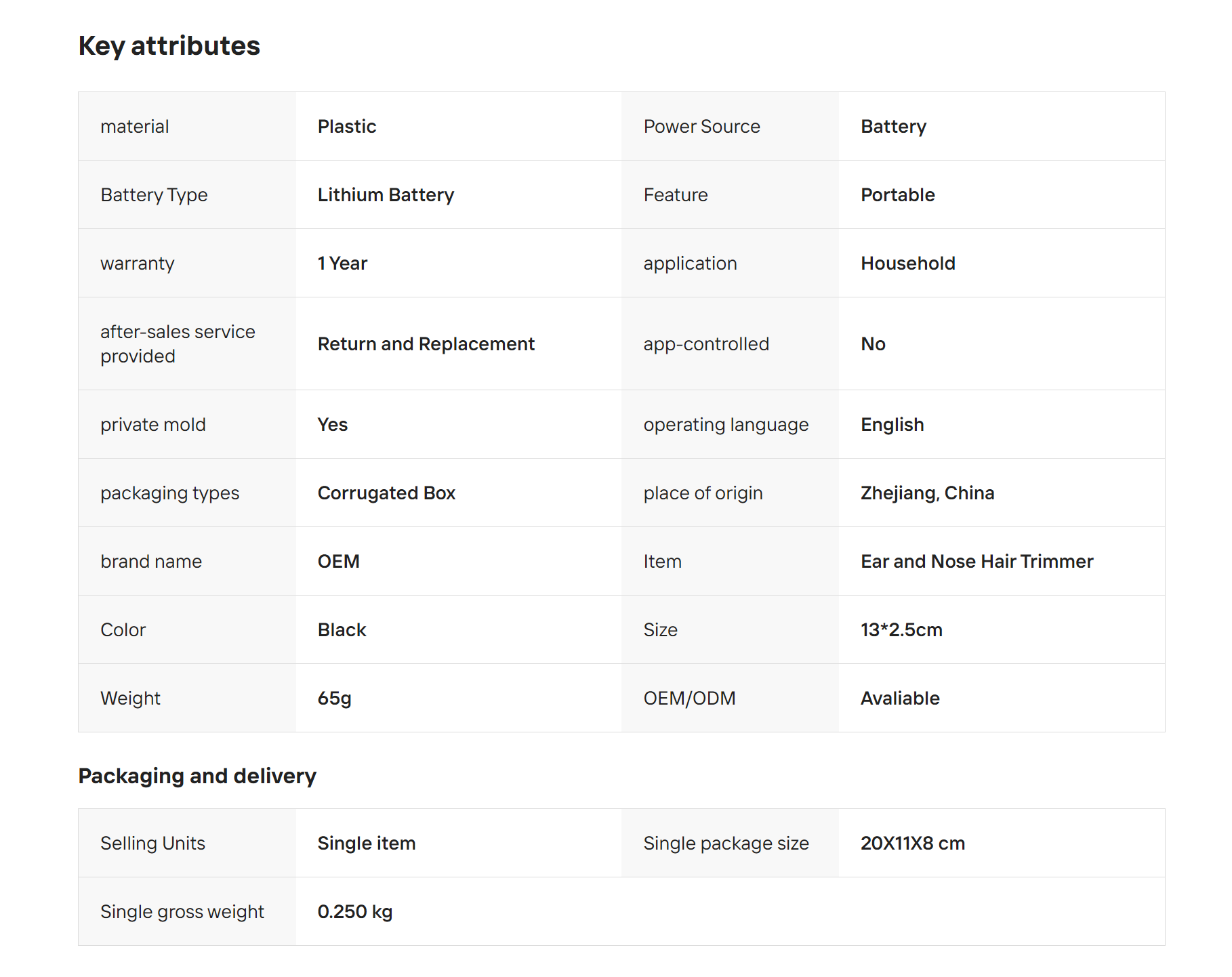Select the 1 Year warranty value
The width and height of the screenshot is (1232, 977).
(342, 264)
